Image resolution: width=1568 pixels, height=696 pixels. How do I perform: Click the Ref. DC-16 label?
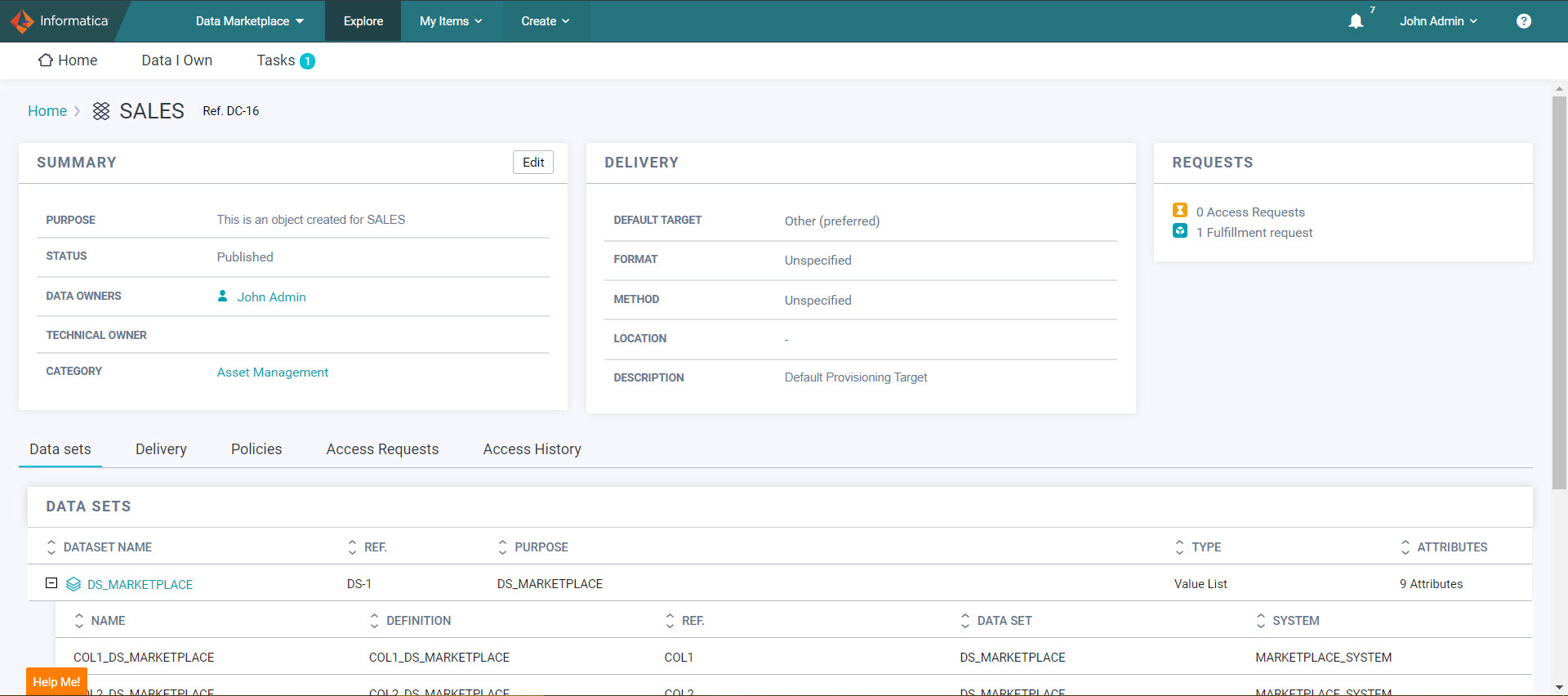pyautogui.click(x=231, y=111)
